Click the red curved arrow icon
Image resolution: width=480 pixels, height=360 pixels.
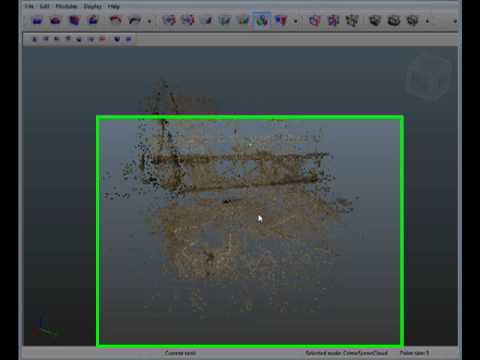116,21
